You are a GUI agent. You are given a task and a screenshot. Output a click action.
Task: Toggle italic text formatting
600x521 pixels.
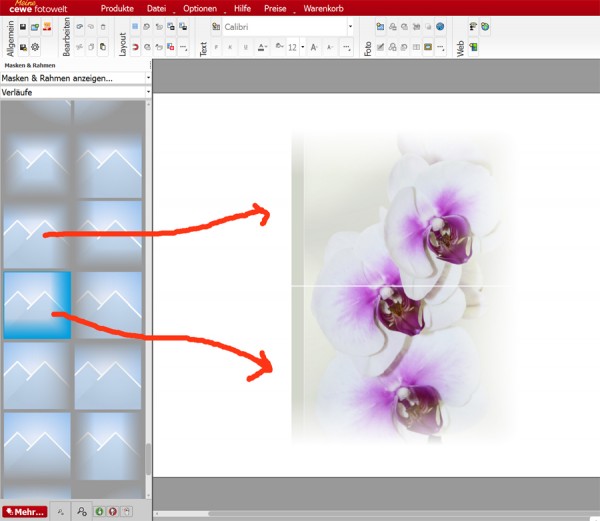(229, 47)
